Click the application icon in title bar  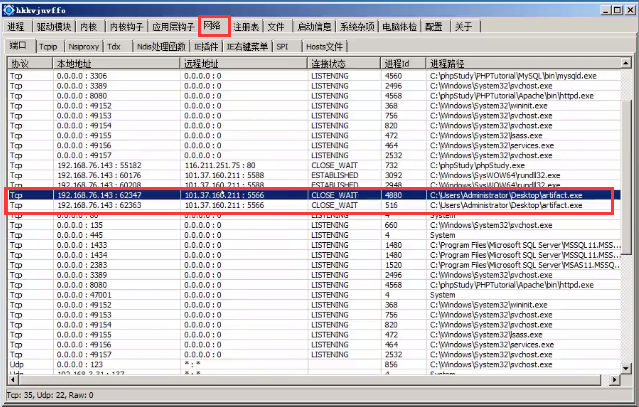tap(9, 9)
